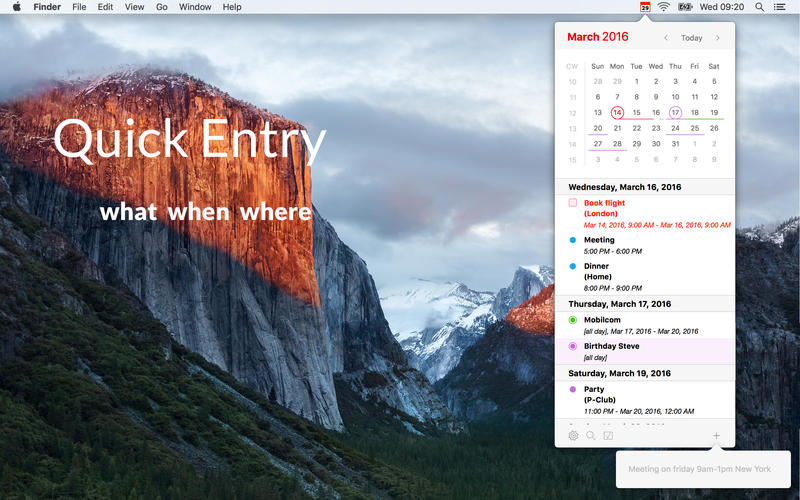
Task: Click the calendar icon in the menu bar
Action: point(645,7)
